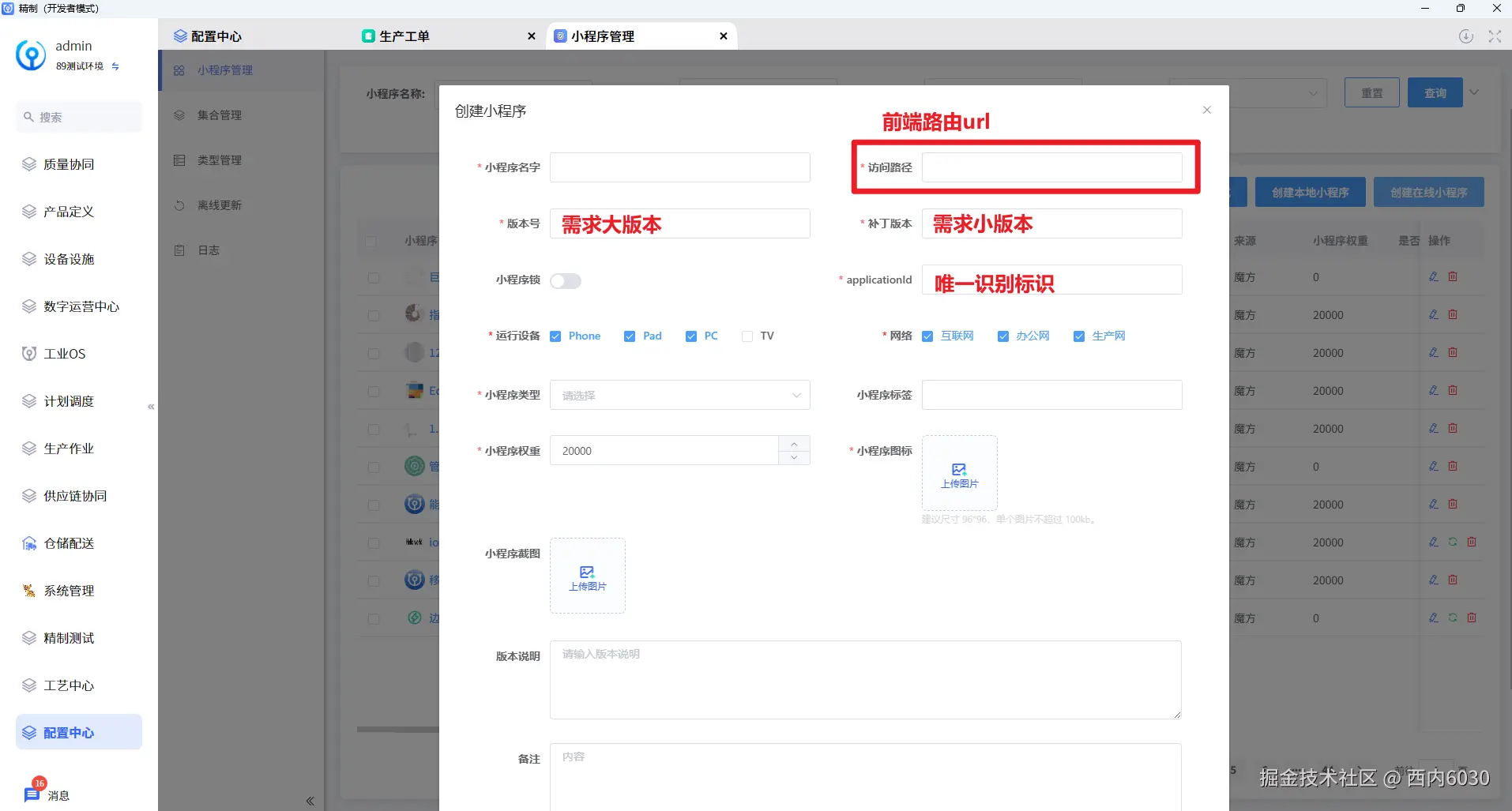Click 上传图片 icon for 小程序图标
1512x811 pixels.
tap(958, 473)
